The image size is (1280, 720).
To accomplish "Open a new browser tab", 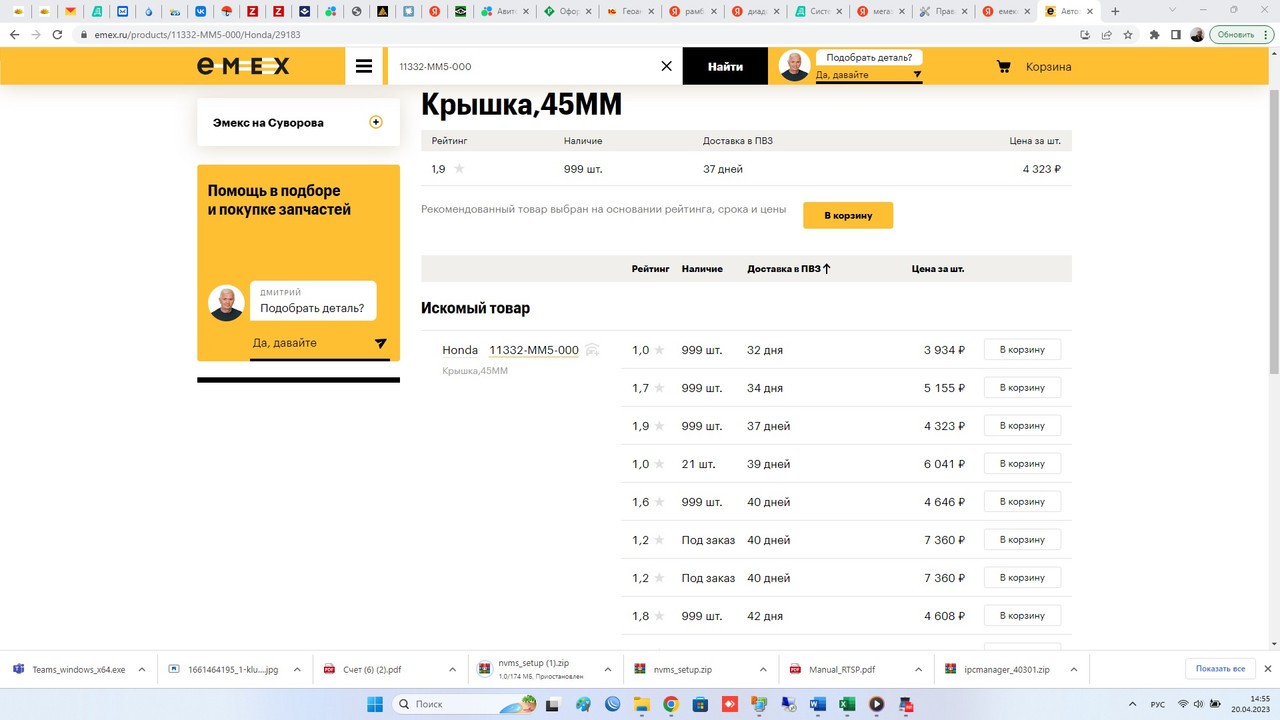I will (1116, 11).
